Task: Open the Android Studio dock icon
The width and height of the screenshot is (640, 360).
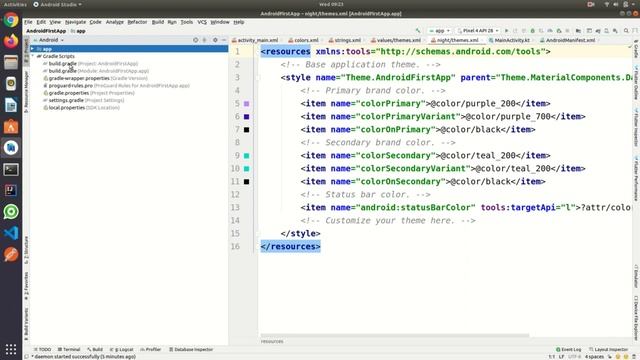Action: [x=11, y=148]
